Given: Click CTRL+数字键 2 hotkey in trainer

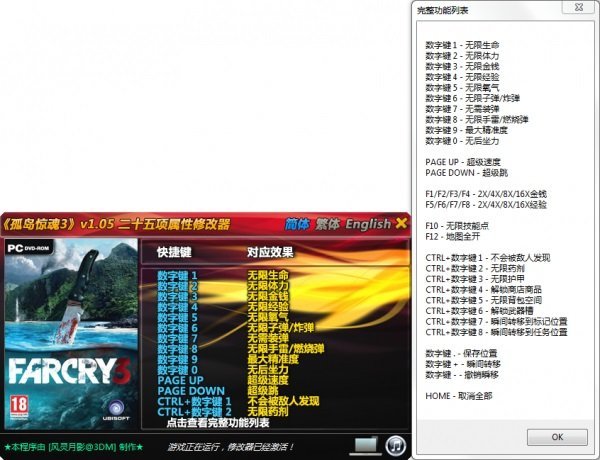Looking at the screenshot, I should tap(194, 412).
